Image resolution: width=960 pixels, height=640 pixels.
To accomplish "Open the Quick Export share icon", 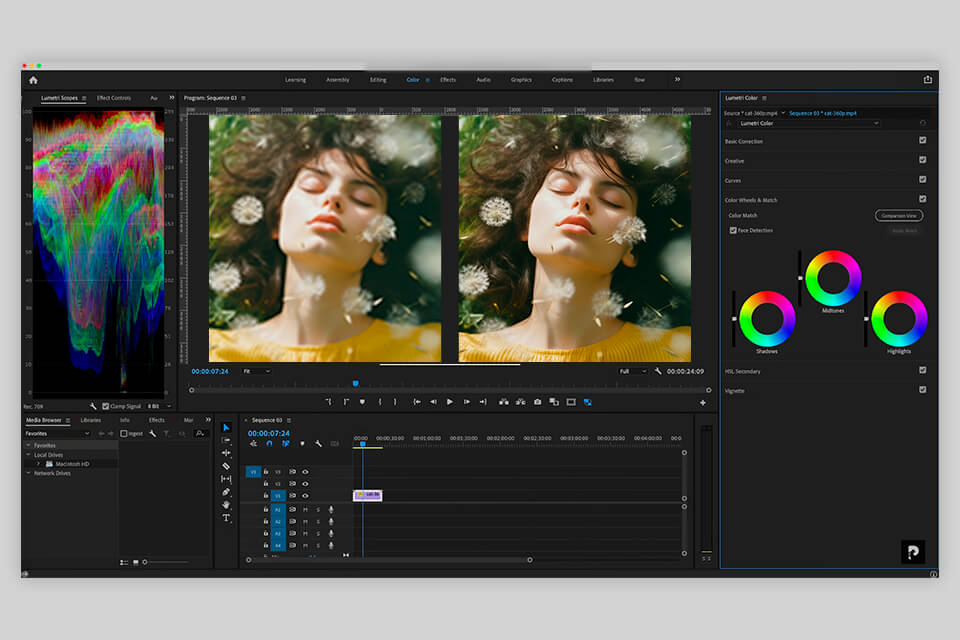I will pos(927,80).
